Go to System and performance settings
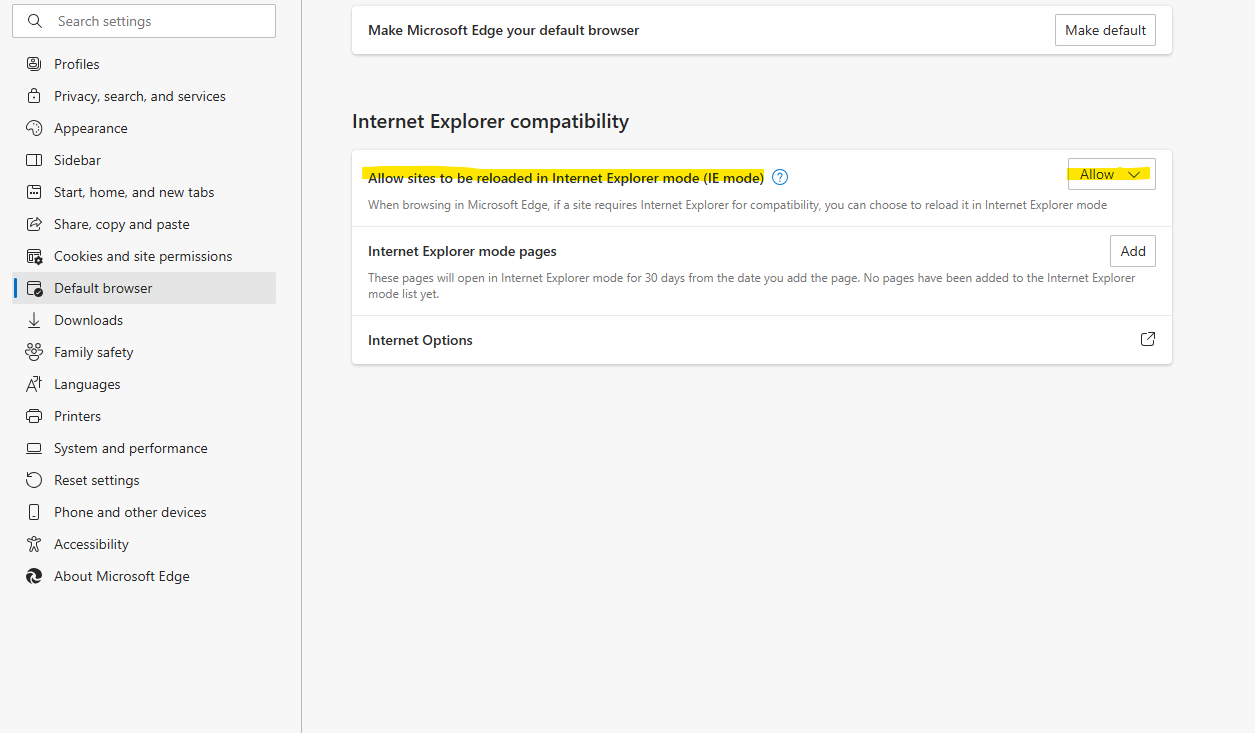 pyautogui.click(x=131, y=448)
